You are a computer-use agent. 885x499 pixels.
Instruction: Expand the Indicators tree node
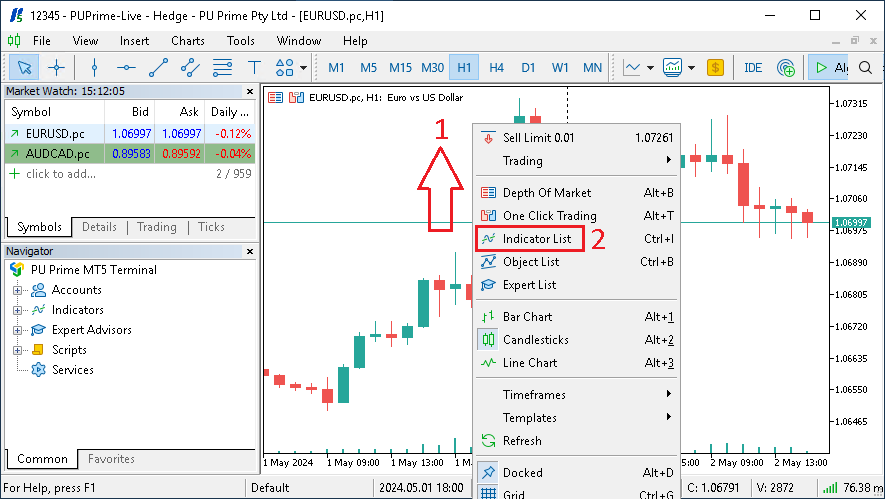17,310
